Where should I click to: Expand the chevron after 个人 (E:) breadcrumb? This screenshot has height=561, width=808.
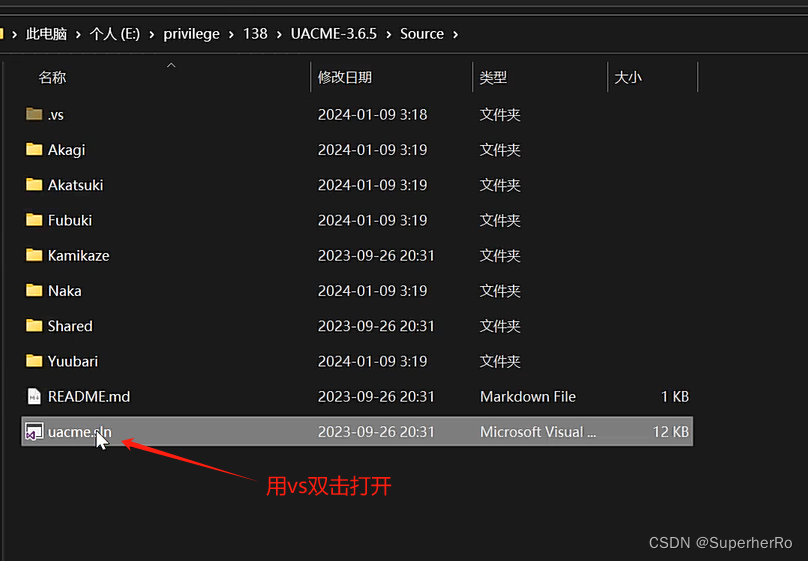pos(152,34)
